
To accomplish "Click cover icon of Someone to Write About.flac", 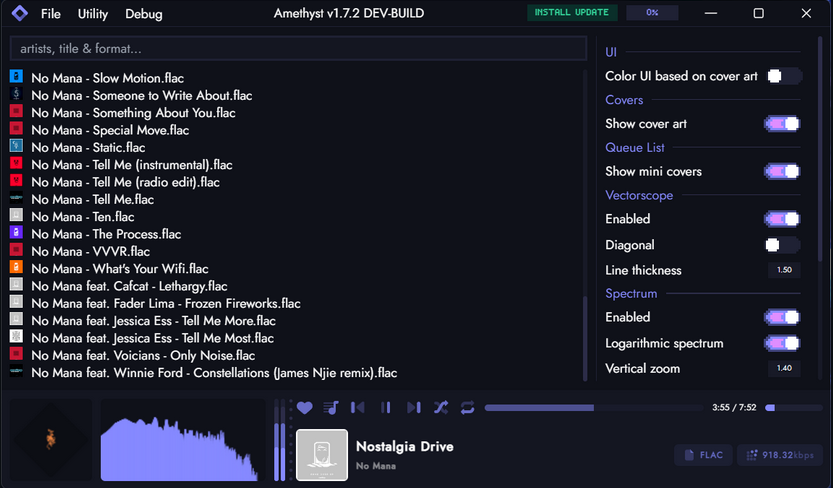I will [16, 94].
